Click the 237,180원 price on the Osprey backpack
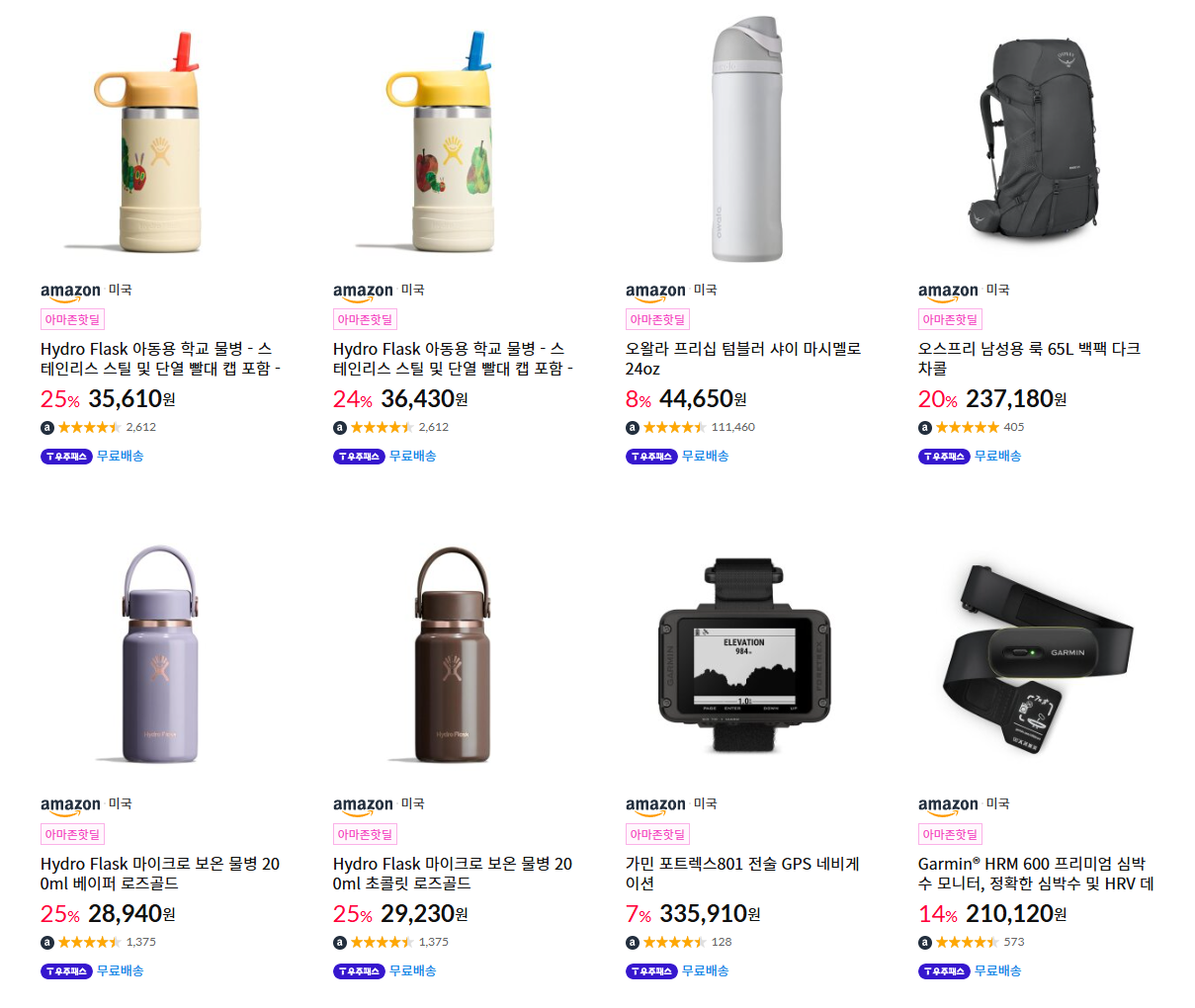Screen dimensions: 1195x1008 click(x=1015, y=399)
